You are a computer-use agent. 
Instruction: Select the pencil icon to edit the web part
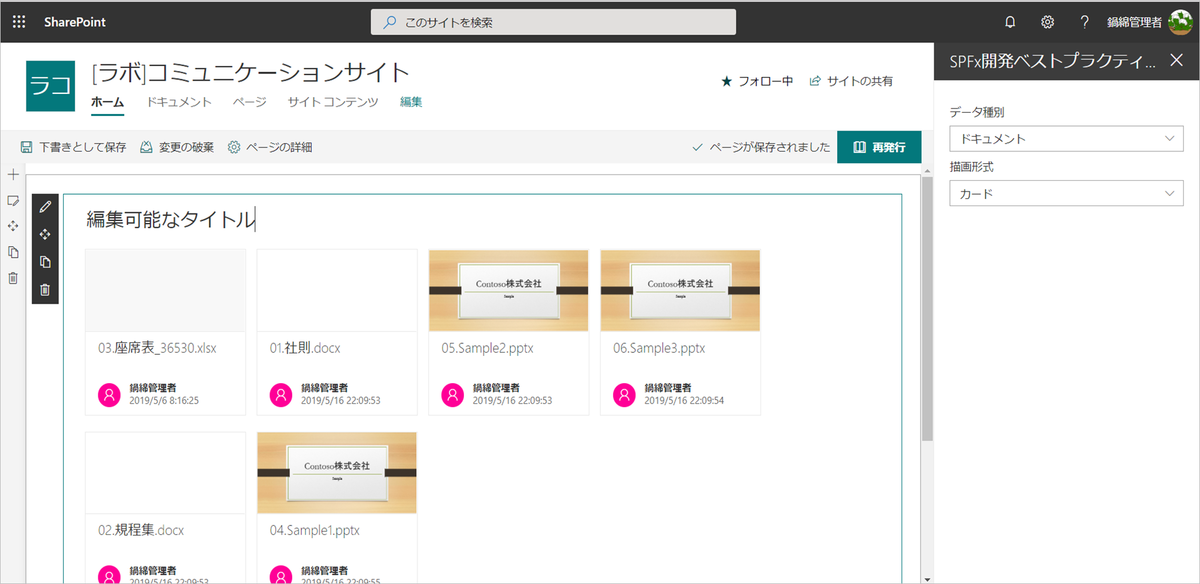(x=45, y=207)
